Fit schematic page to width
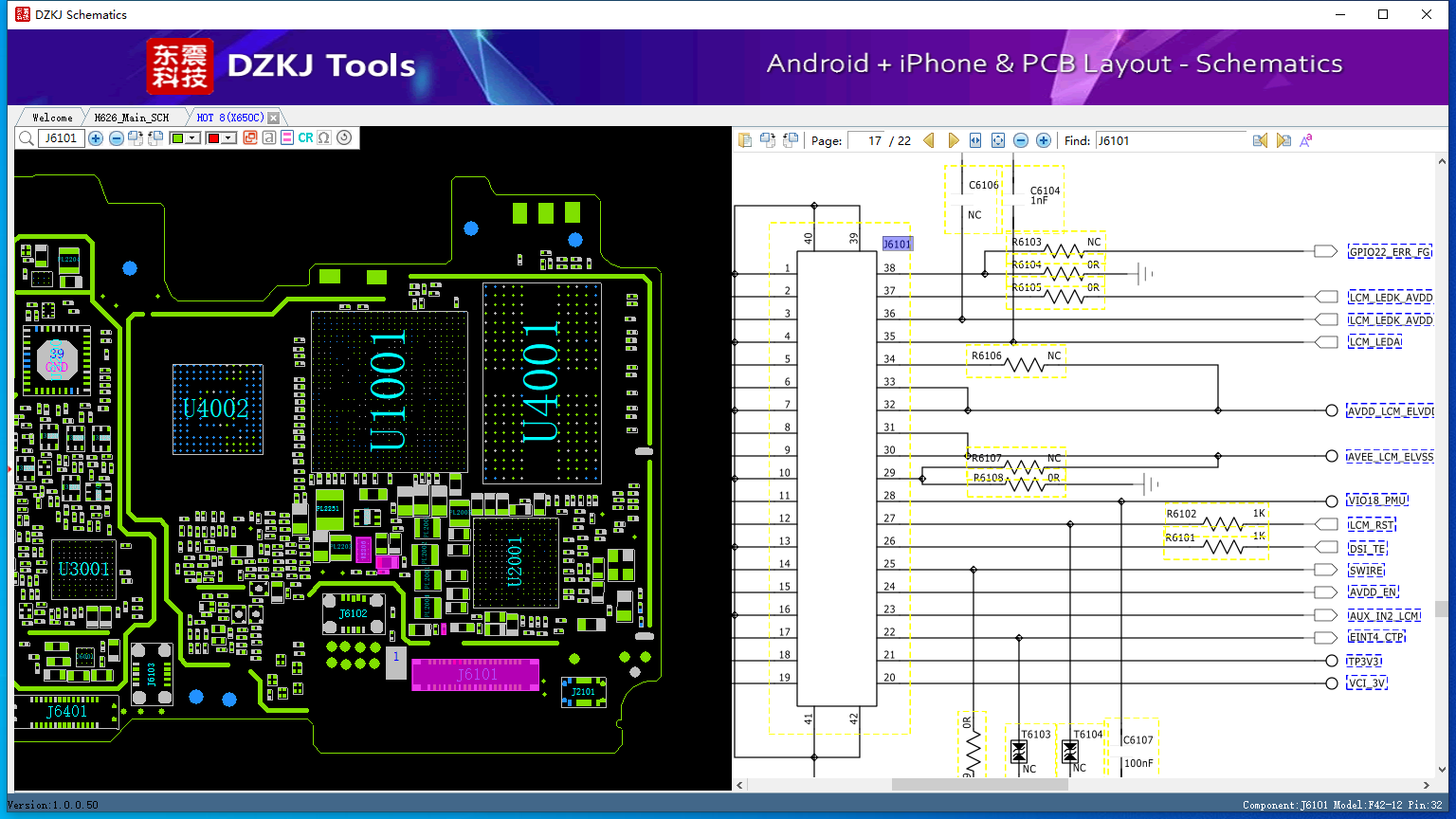The height and width of the screenshot is (819, 1456). tap(975, 140)
